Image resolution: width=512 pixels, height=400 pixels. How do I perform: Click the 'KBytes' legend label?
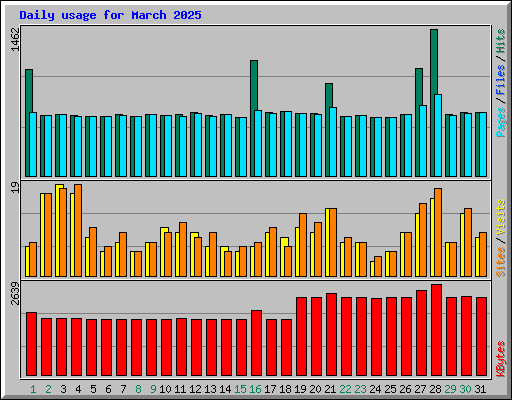(501, 359)
